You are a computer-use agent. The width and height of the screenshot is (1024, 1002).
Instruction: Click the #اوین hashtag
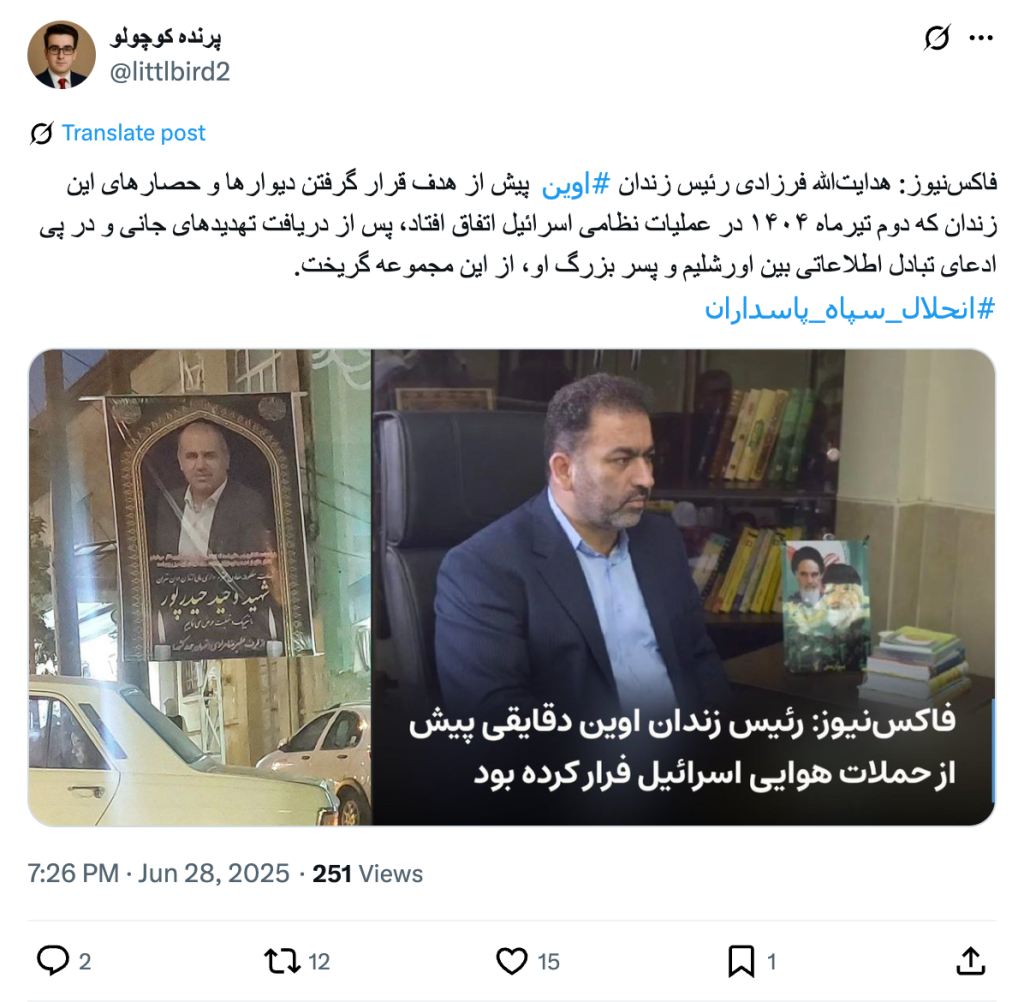click(x=576, y=184)
